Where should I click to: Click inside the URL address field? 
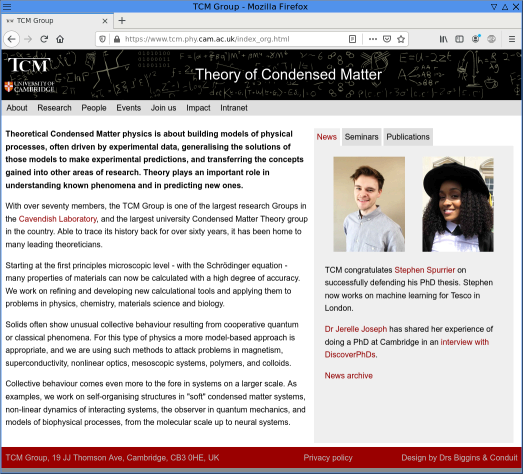(233, 39)
